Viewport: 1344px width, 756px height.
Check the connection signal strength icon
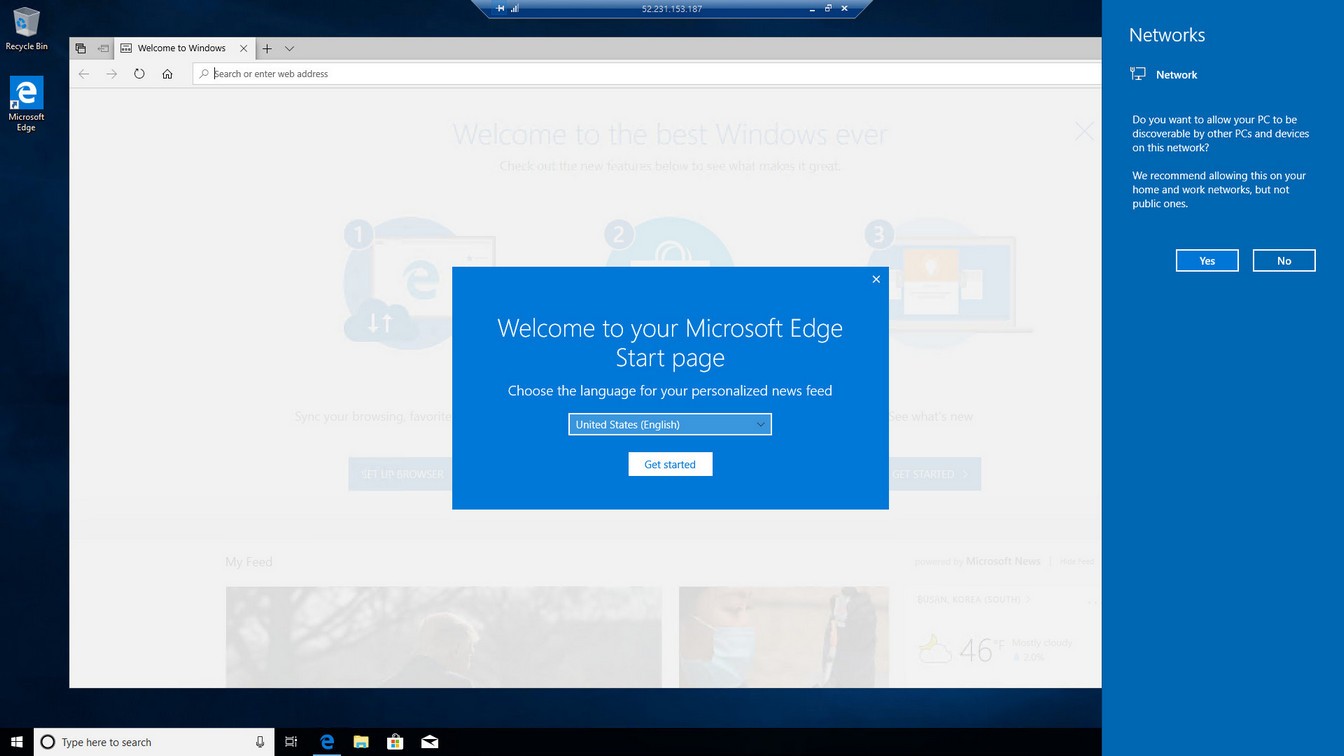click(x=515, y=9)
